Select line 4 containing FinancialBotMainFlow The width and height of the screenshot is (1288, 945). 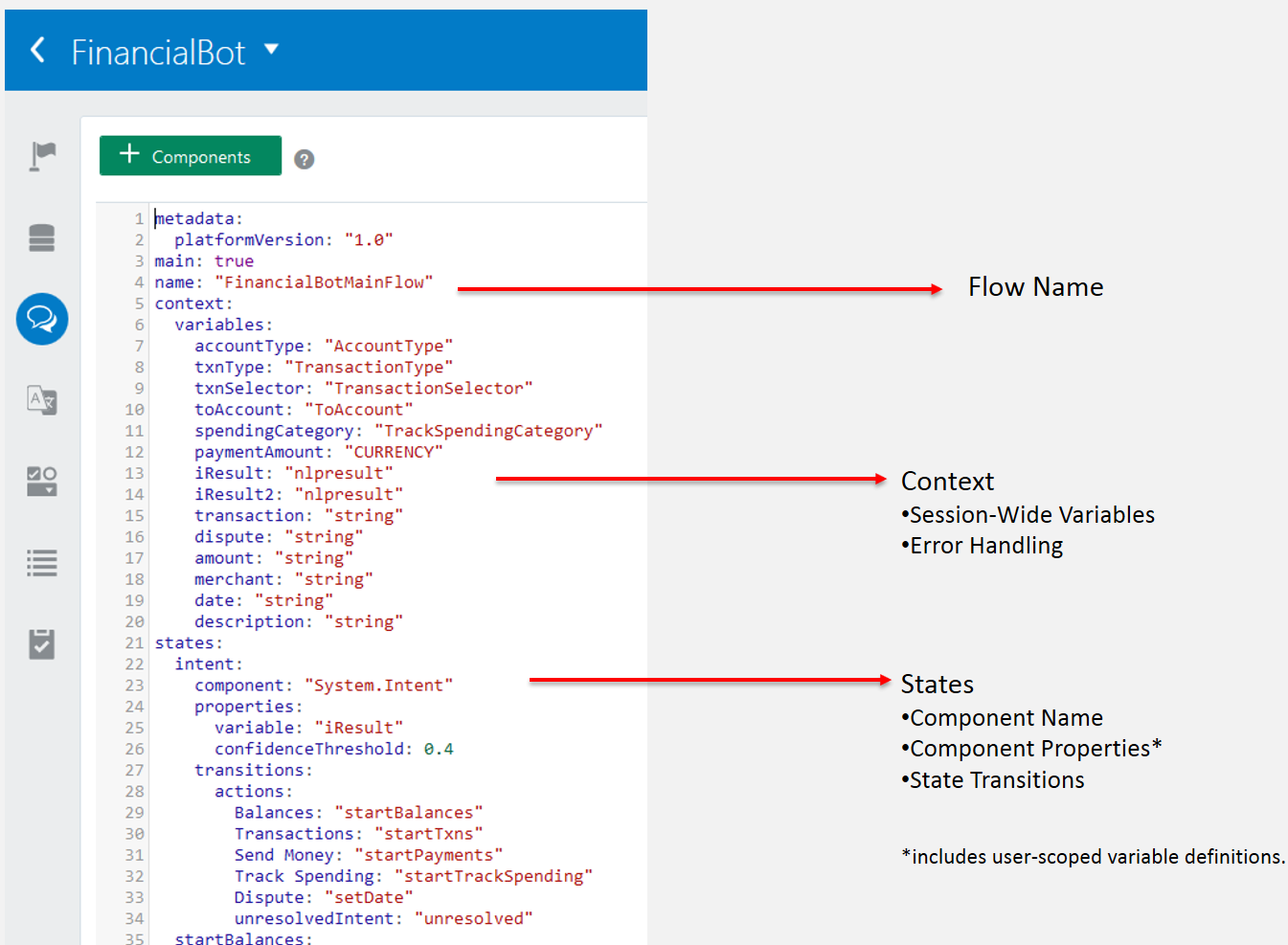point(292,281)
